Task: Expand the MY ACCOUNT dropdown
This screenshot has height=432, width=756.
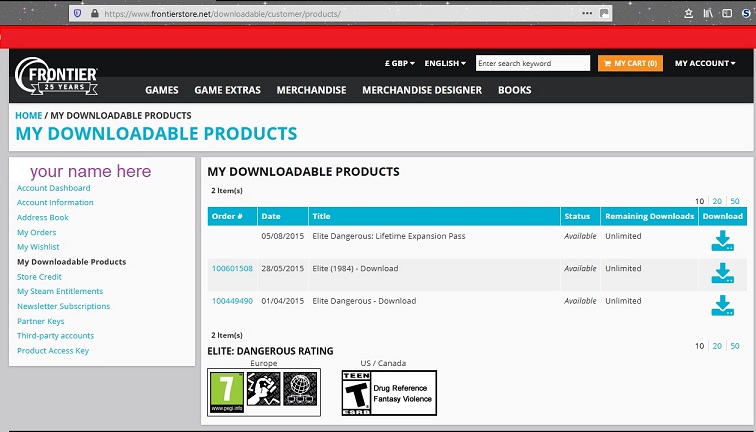Action: (x=705, y=63)
